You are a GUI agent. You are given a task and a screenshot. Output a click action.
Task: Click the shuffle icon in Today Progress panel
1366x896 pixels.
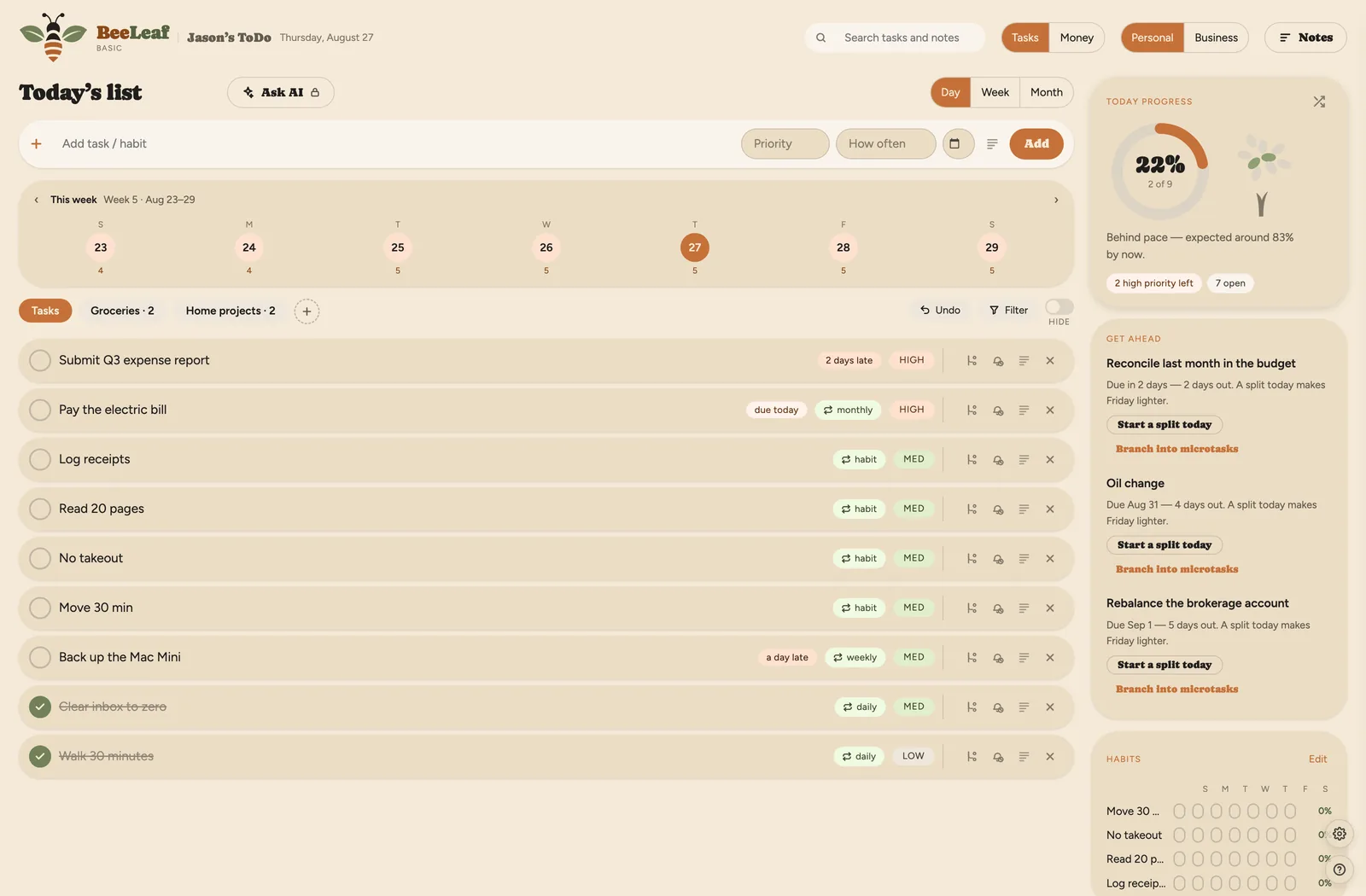click(x=1319, y=102)
